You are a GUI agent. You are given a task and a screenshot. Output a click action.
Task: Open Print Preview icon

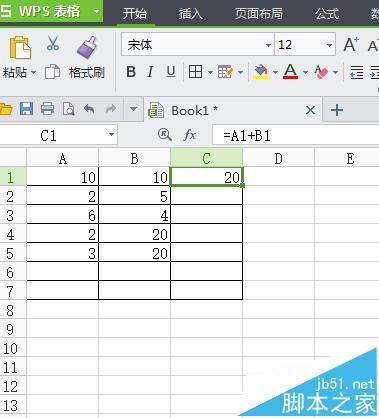[x=68, y=109]
